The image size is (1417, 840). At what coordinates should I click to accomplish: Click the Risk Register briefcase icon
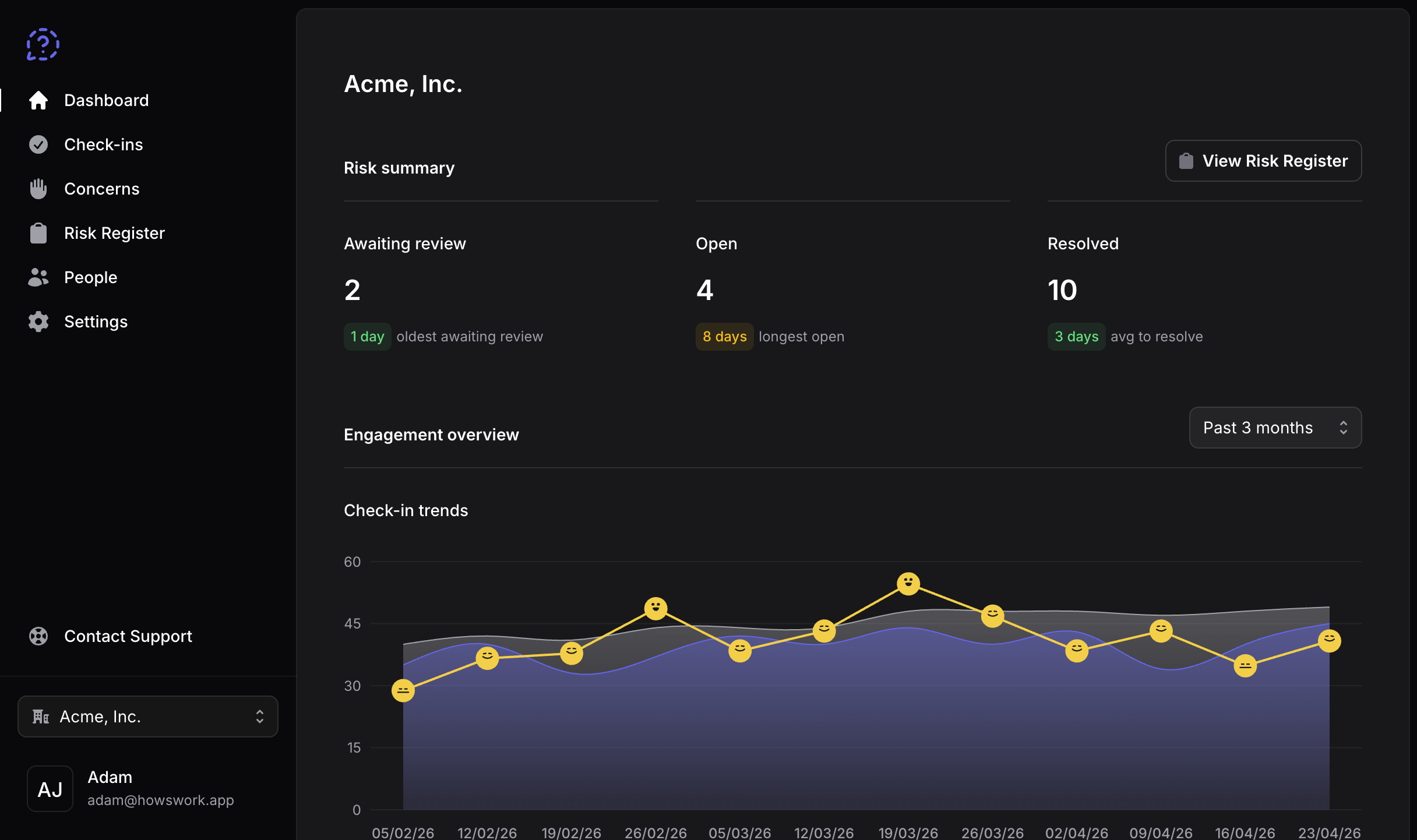click(x=38, y=232)
